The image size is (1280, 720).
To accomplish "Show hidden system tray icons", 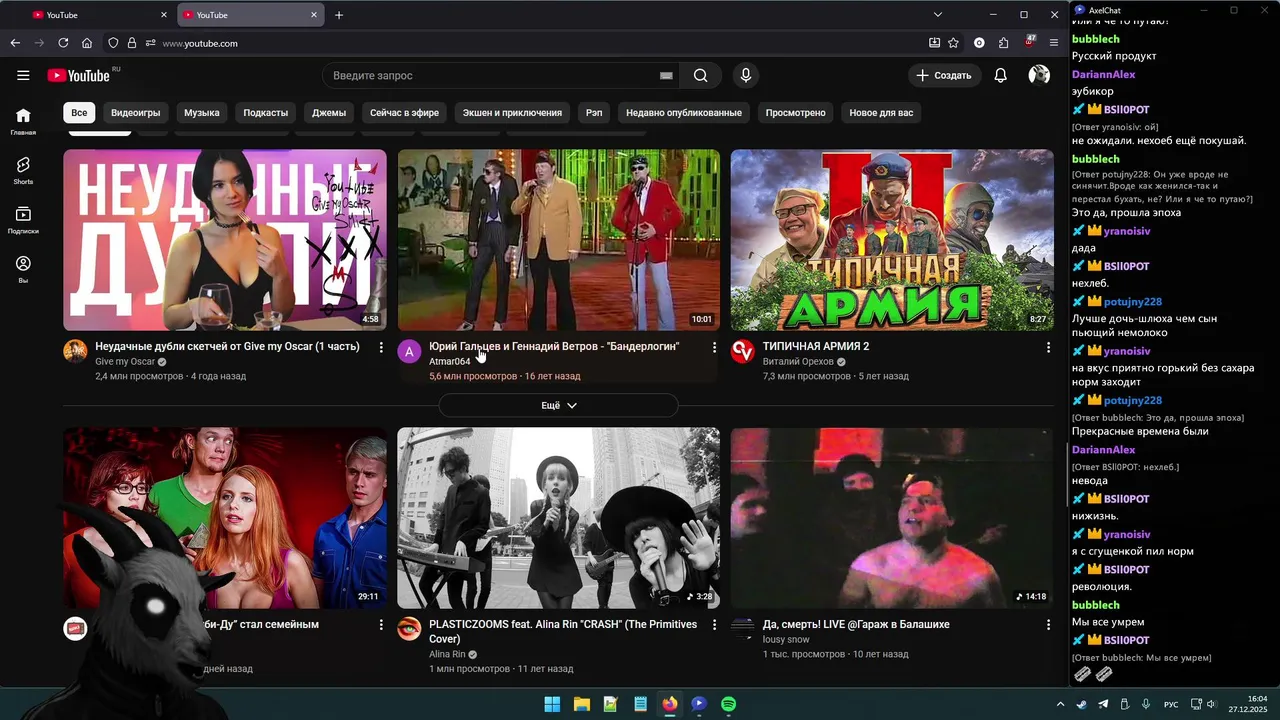I will tap(1060, 704).
